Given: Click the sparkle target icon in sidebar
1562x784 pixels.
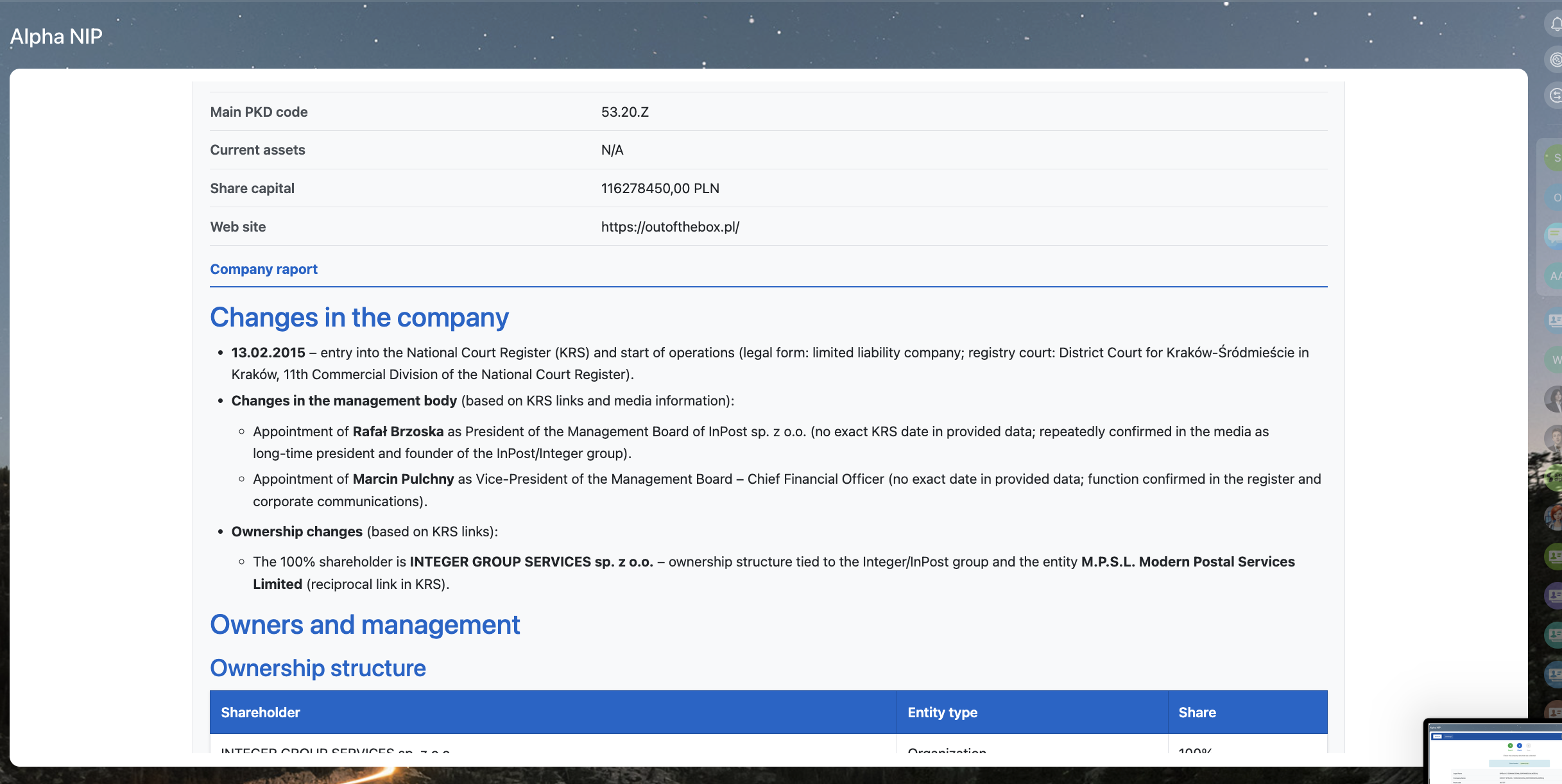Looking at the screenshot, I should coord(1555,60).
